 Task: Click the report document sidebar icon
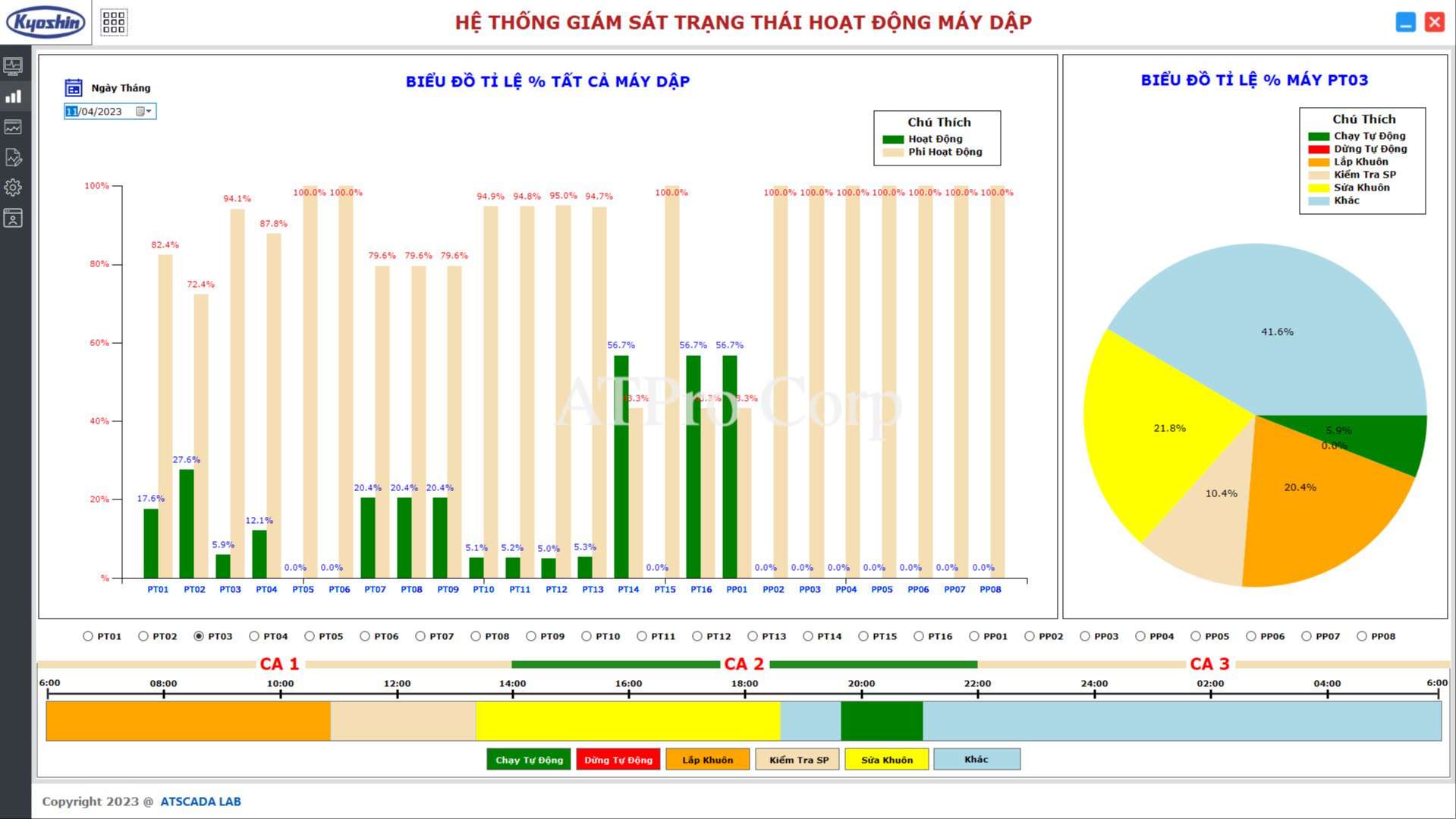tap(13, 157)
